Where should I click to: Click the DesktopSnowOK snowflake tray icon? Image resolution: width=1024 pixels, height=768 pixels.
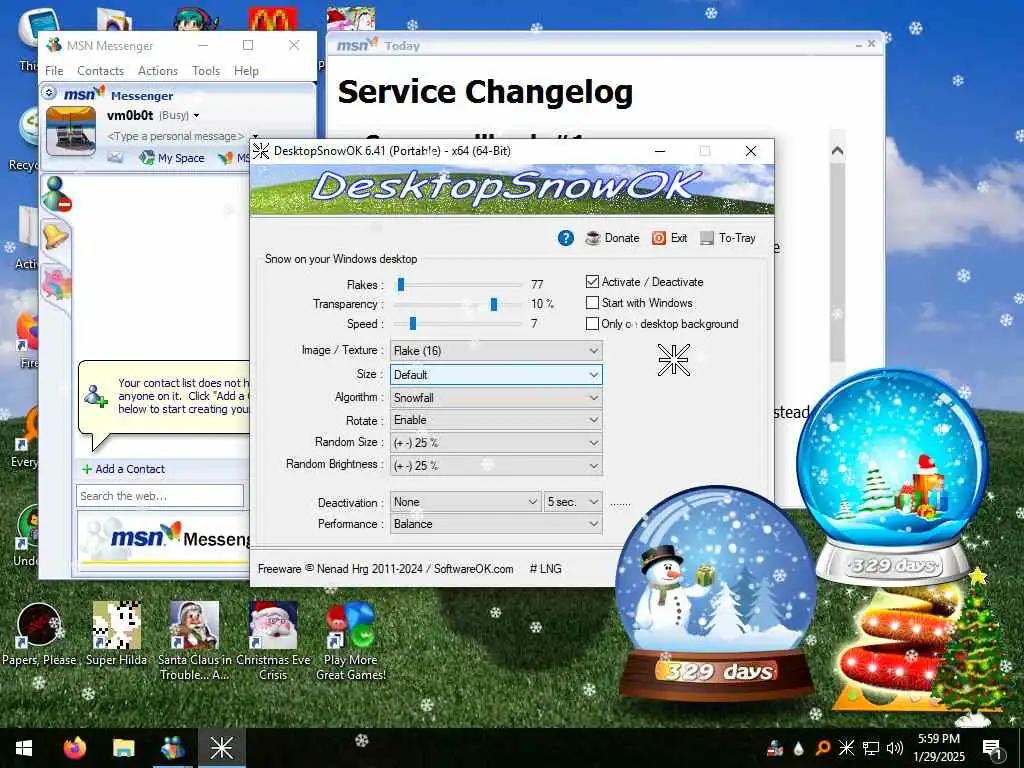(x=846, y=748)
